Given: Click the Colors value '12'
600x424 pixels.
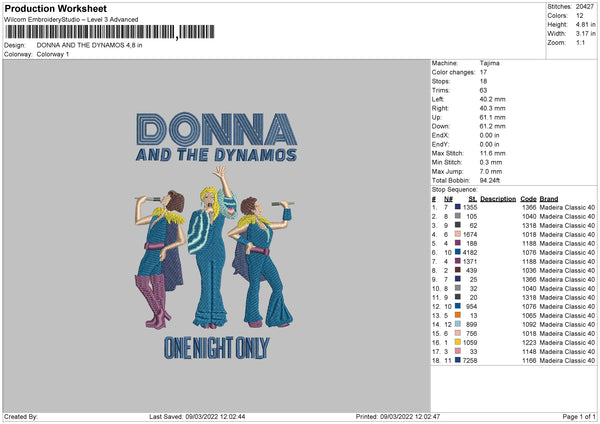Looking at the screenshot, I should [580, 16].
